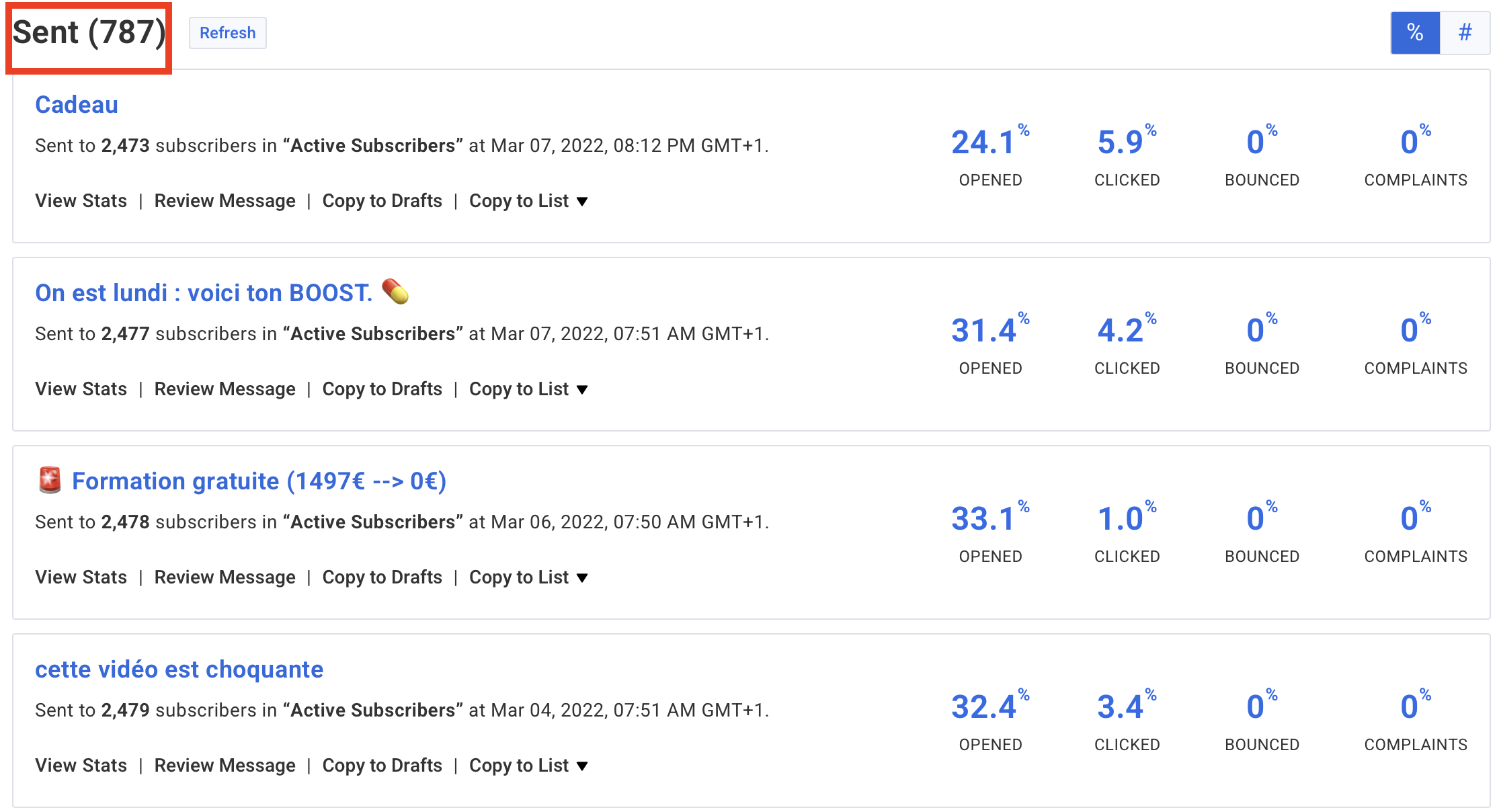Open 'cette vidéo est choquante' broadcast
Screen dimensions: 1499x812
click(x=179, y=669)
